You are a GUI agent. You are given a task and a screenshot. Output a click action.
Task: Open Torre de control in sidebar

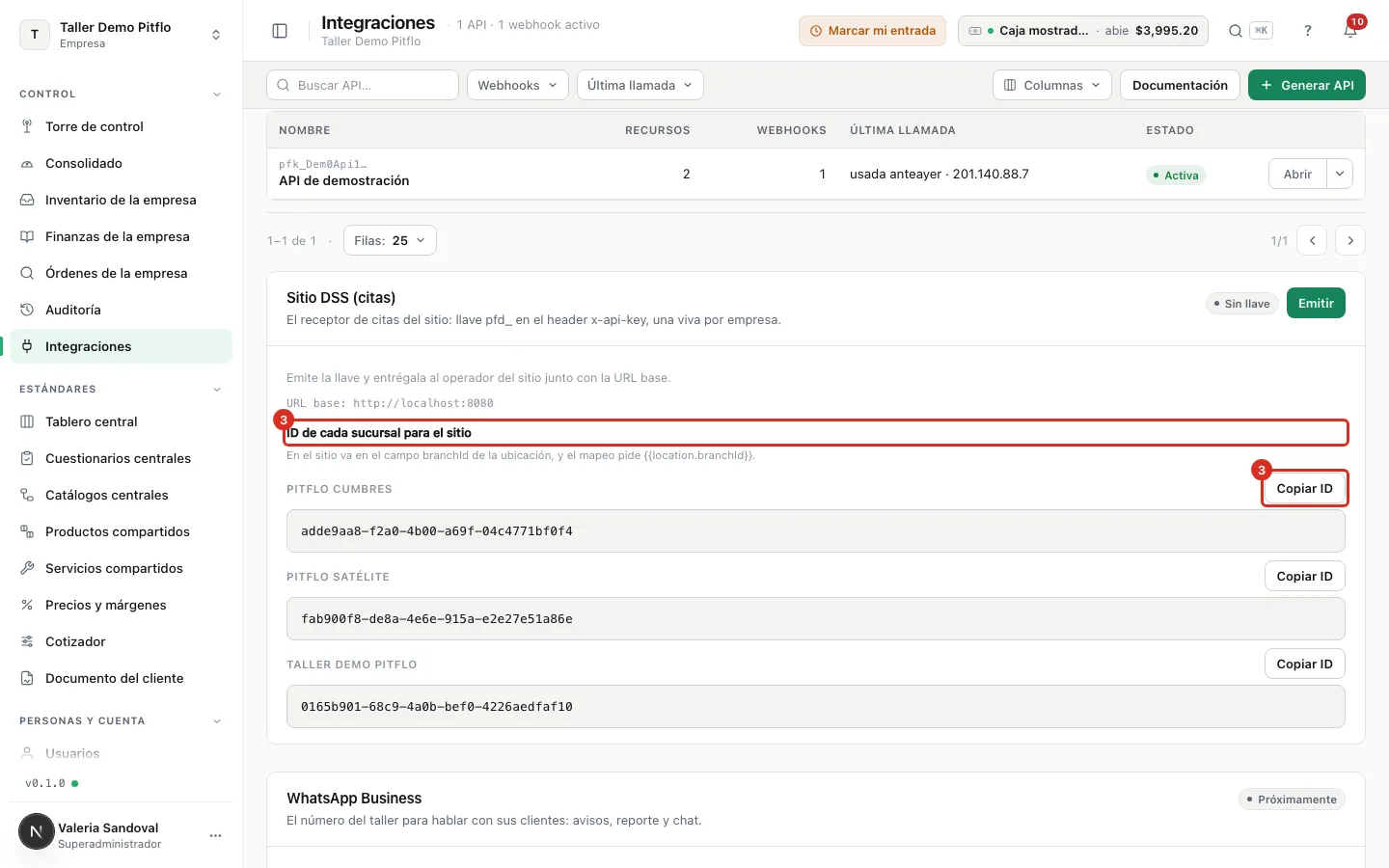(121, 126)
